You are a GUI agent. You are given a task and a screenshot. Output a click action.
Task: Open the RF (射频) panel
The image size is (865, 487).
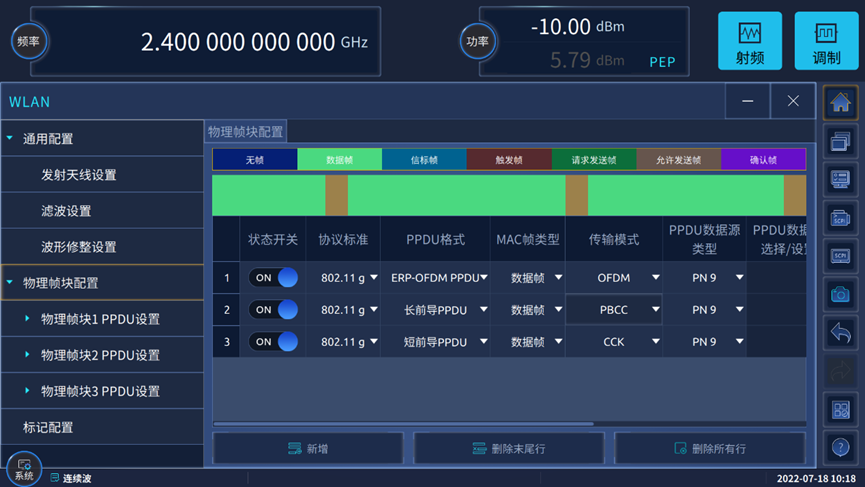750,41
